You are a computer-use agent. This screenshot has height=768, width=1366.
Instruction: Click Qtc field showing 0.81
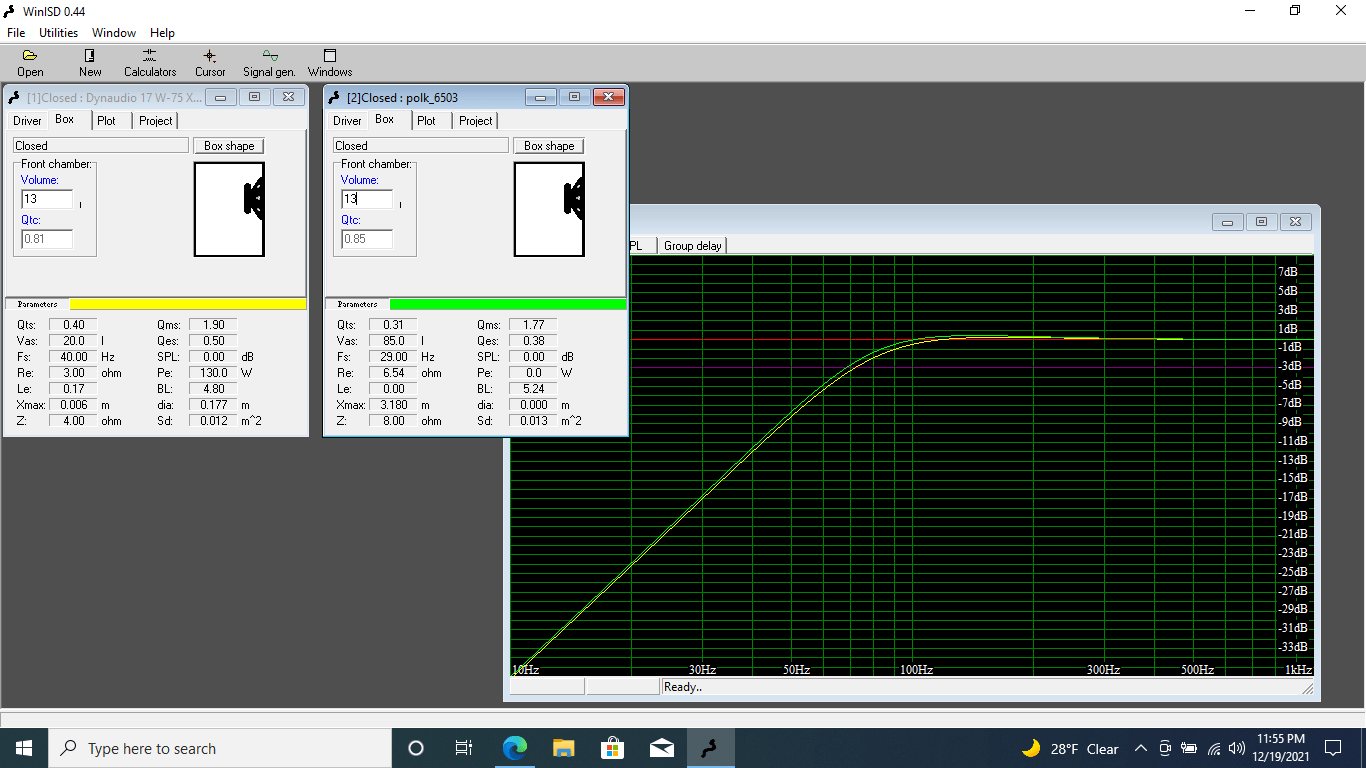click(47, 239)
